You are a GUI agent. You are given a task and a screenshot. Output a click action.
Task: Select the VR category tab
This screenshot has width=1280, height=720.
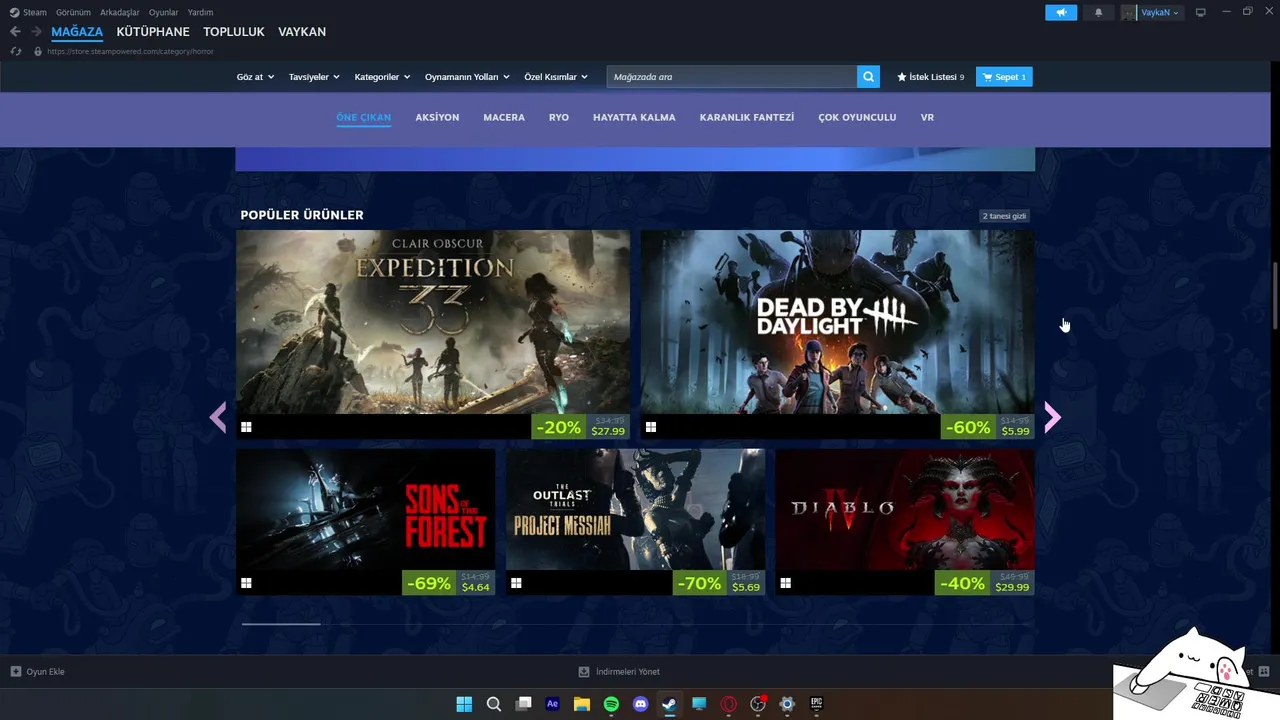[927, 117]
